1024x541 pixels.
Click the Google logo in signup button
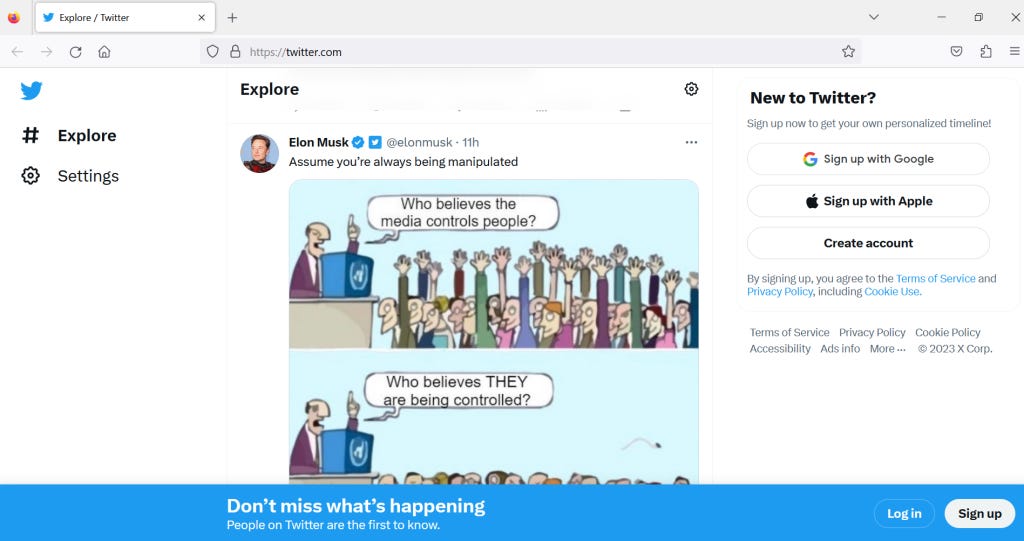pos(810,159)
